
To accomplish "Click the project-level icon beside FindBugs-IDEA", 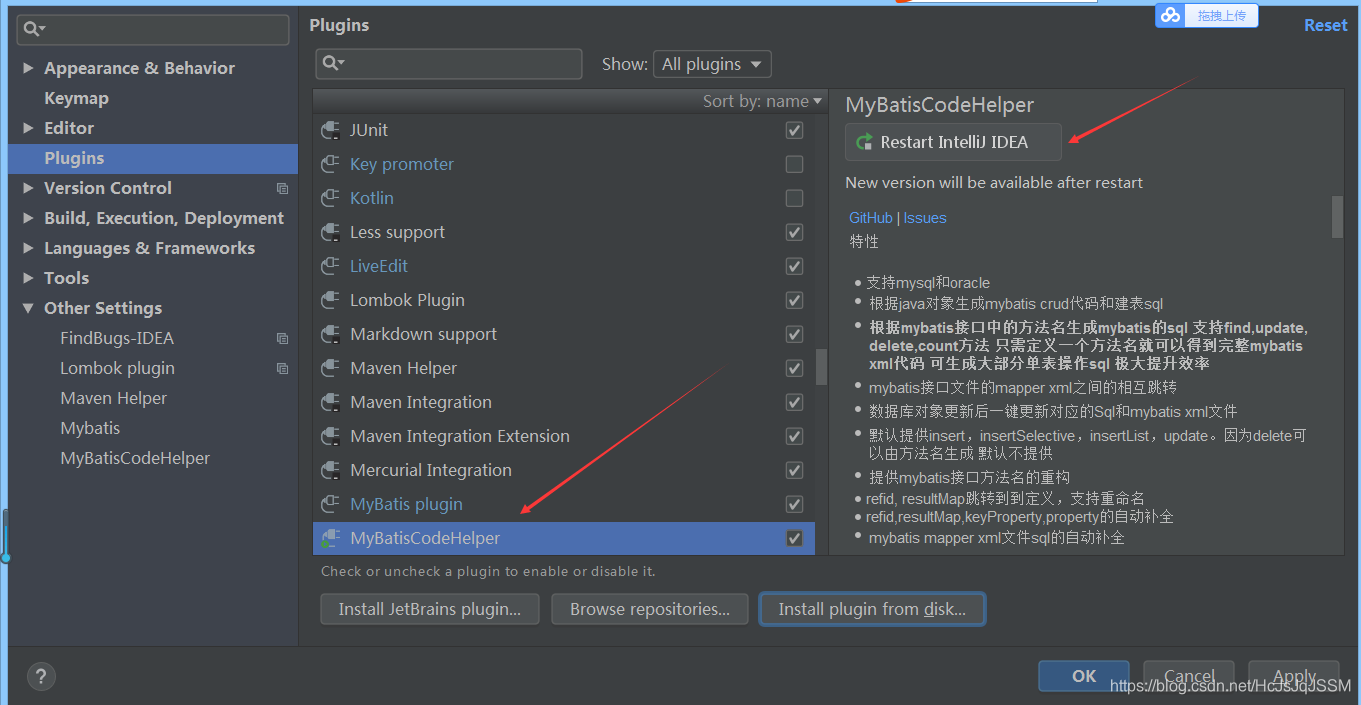I will [x=282, y=339].
